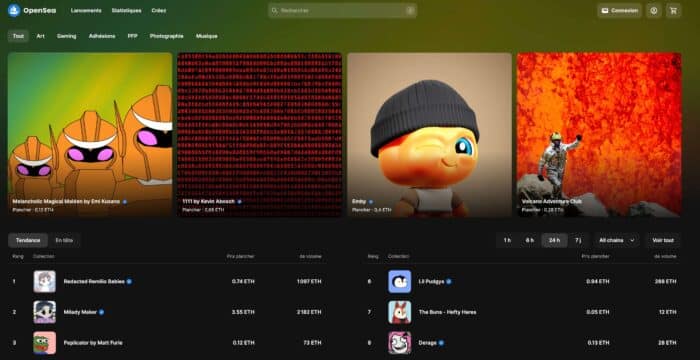Open Lil Pudgys penguin avatar
The height and width of the screenshot is (360, 700).
click(400, 281)
